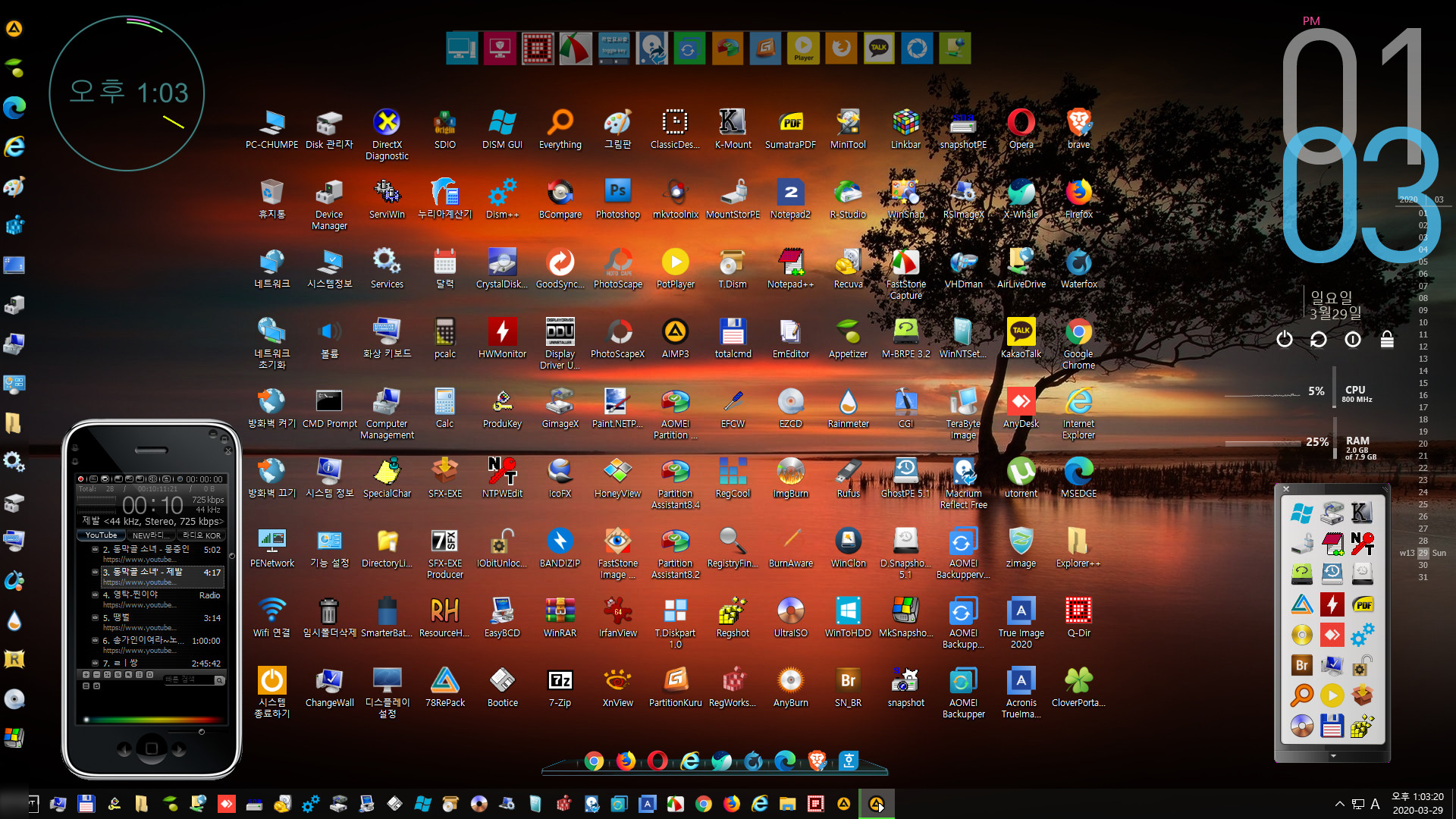This screenshot has width=1456, height=819.
Task: Click the Rainmeter power shutdown button
Action: pos(1284,339)
